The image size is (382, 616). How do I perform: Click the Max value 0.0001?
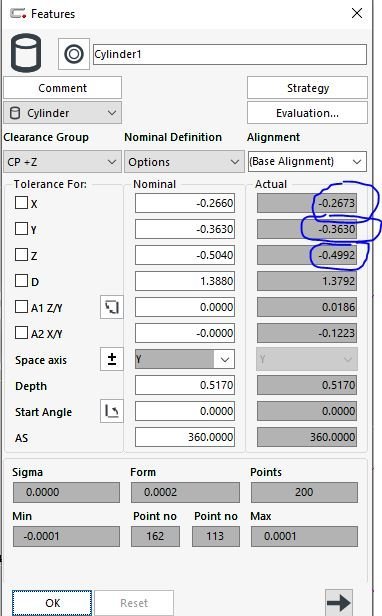pyautogui.click(x=304, y=536)
